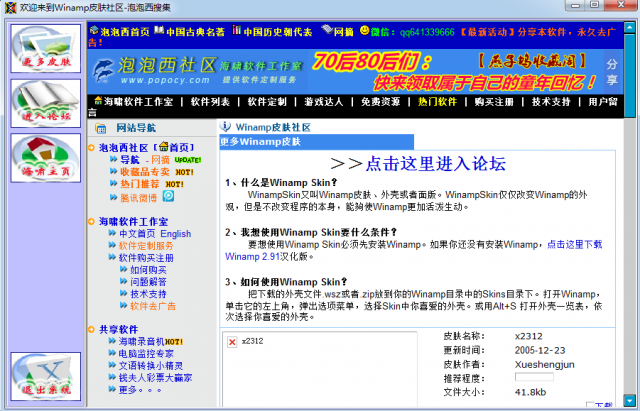Open 技术支持 link in sidebar

pyautogui.click(x=148, y=294)
